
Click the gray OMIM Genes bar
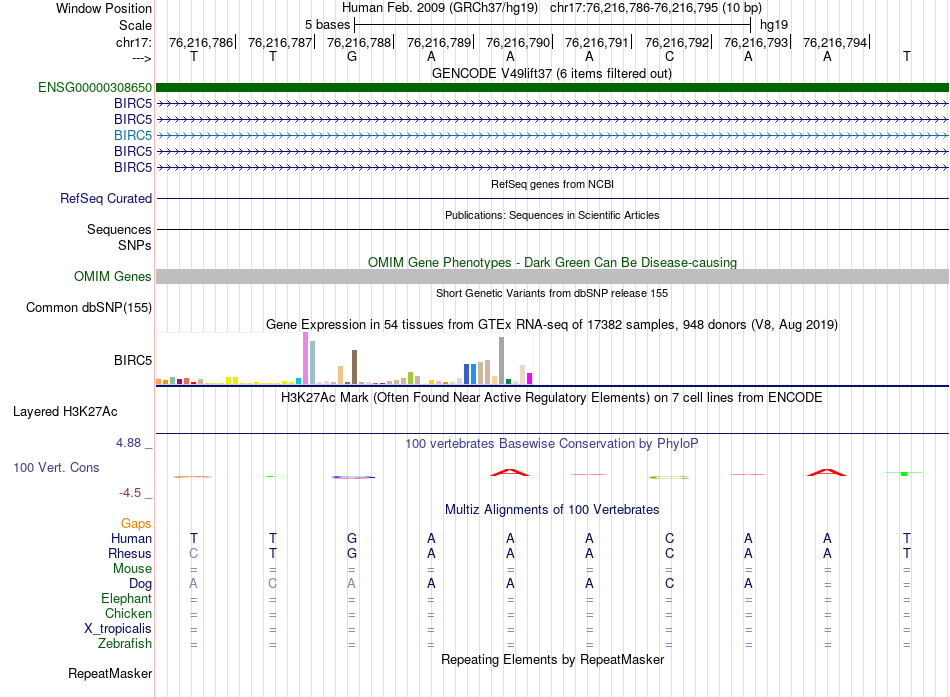pyautogui.click(x=552, y=276)
